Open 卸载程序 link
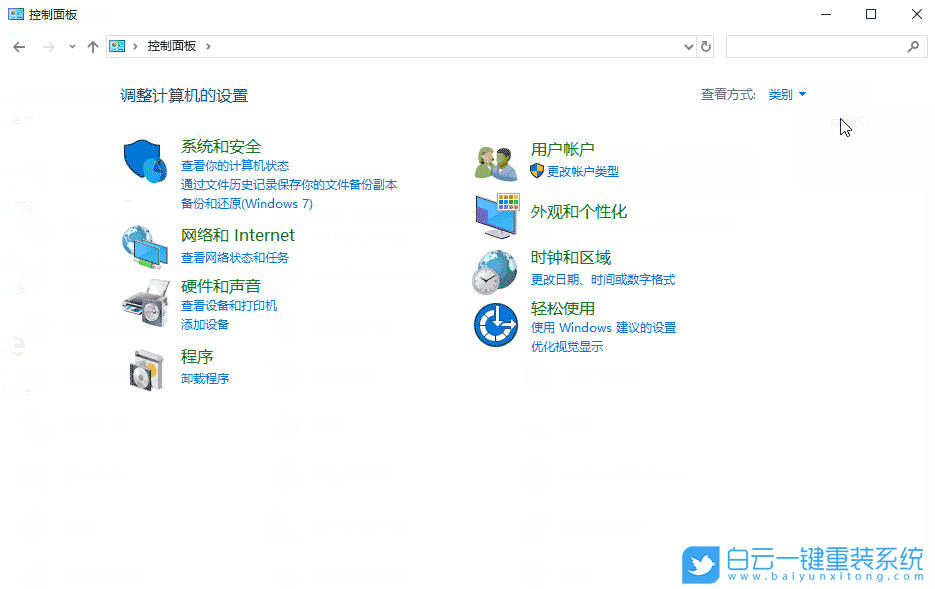 tap(205, 379)
